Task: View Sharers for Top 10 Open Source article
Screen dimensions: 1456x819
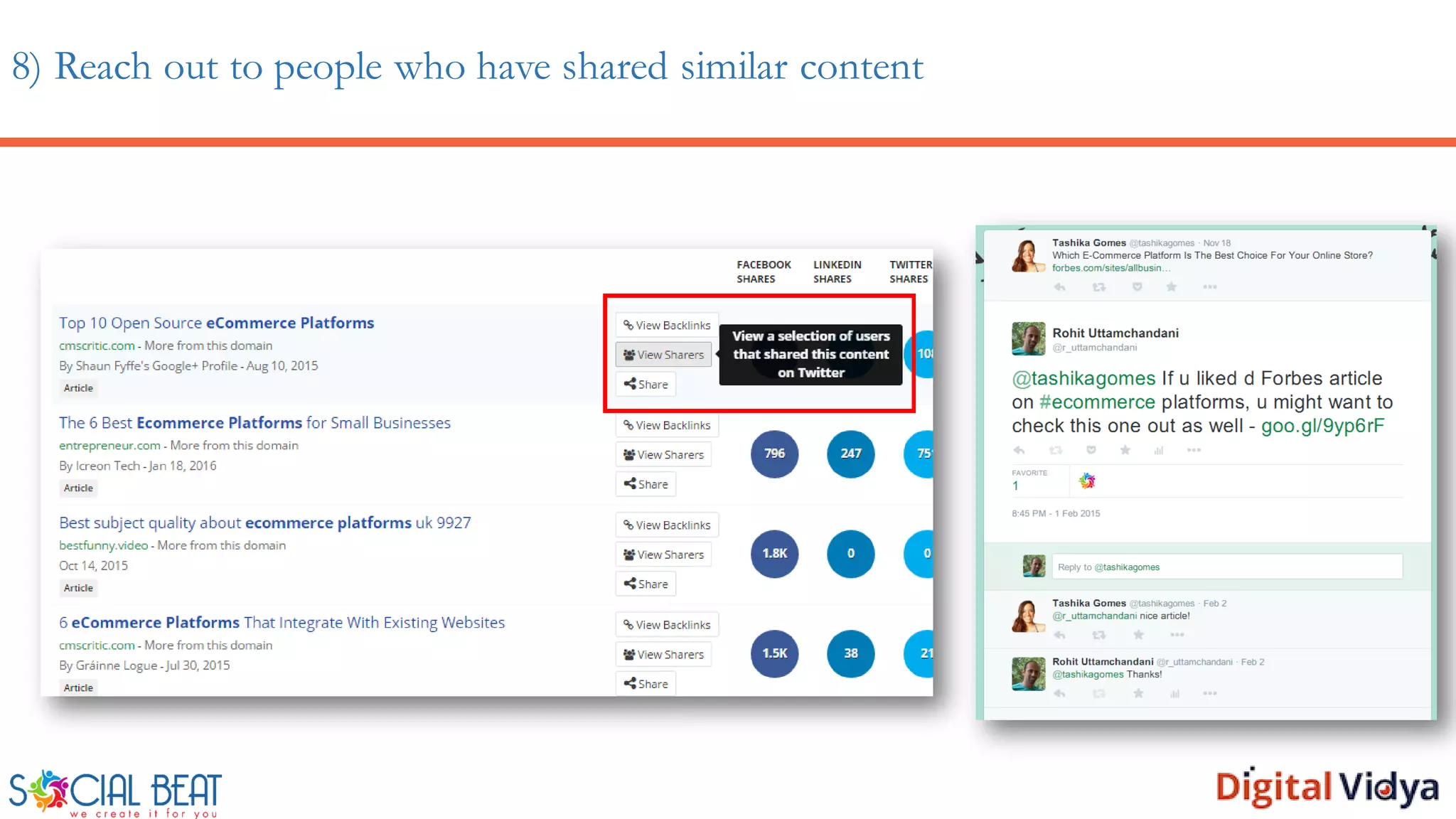Action: 663,355
